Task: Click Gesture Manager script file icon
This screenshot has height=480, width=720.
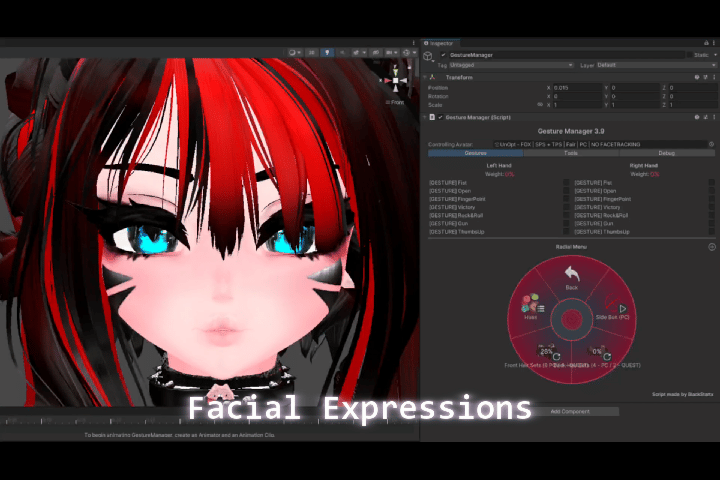Action: [x=432, y=117]
